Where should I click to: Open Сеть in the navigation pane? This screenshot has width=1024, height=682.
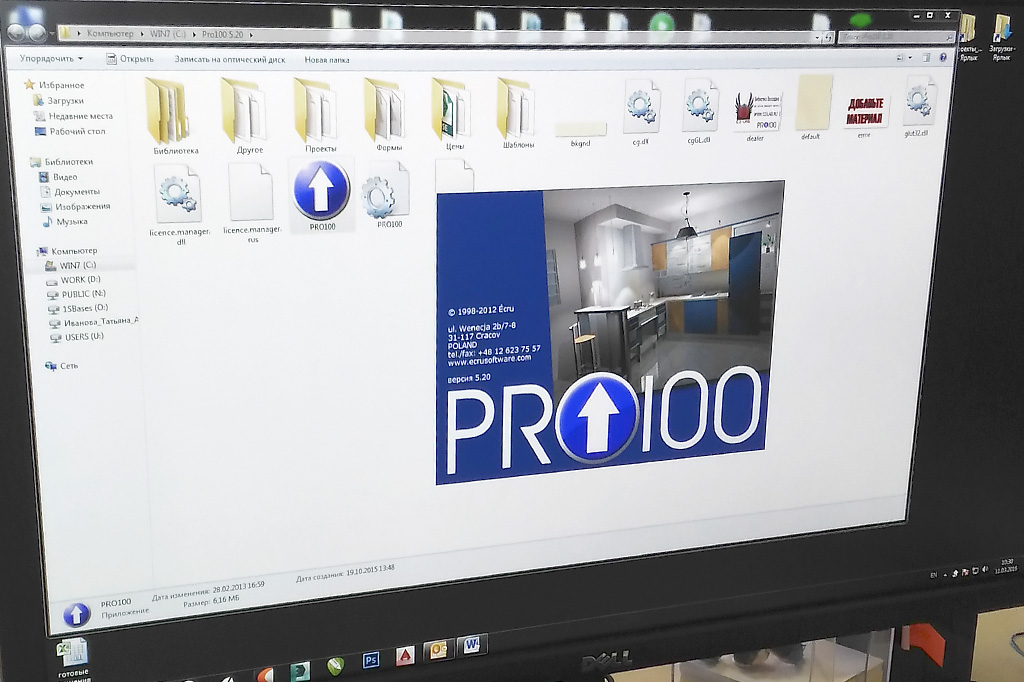(61, 366)
